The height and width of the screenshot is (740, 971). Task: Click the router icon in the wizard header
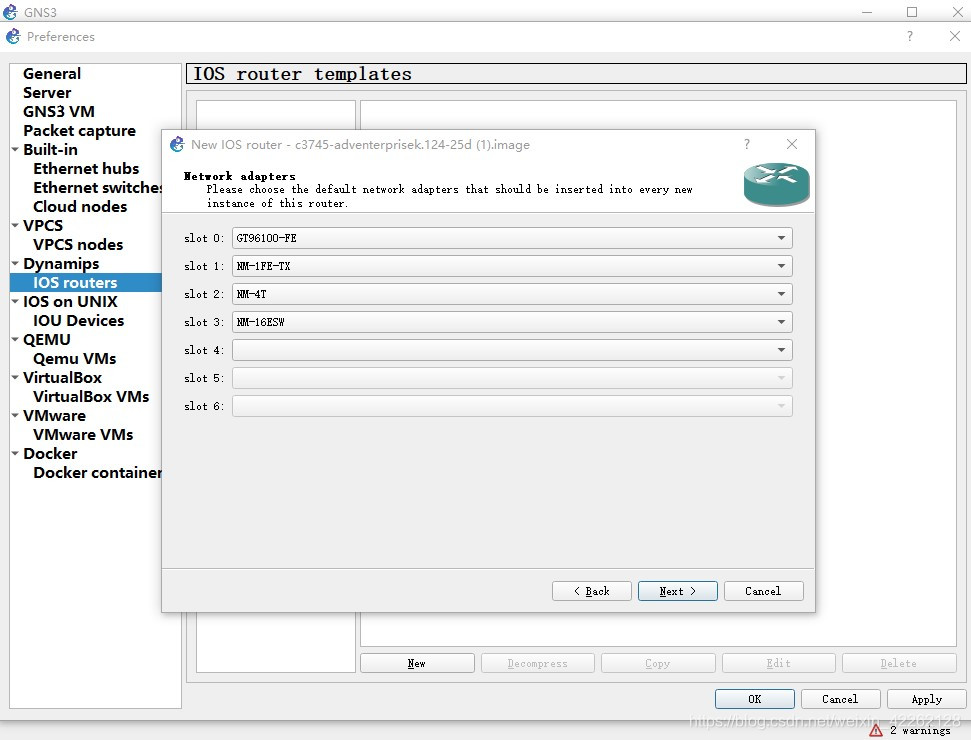[777, 185]
